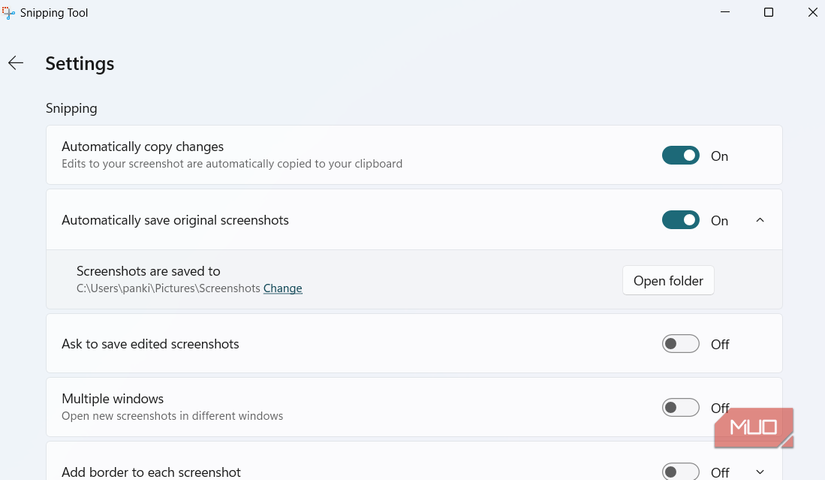
Task: Collapse the Automatically save original screenshots section
Action: tap(760, 220)
